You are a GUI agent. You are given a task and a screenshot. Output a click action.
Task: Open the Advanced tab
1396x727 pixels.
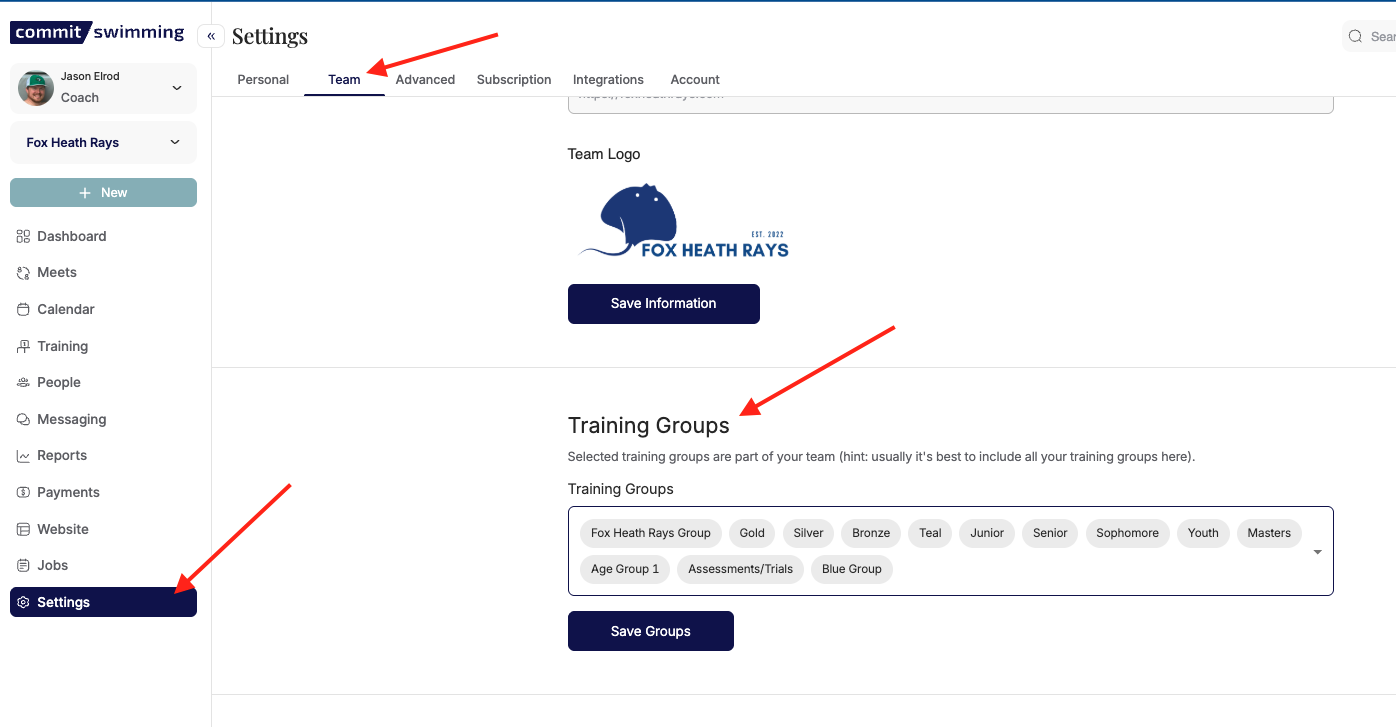pos(425,79)
